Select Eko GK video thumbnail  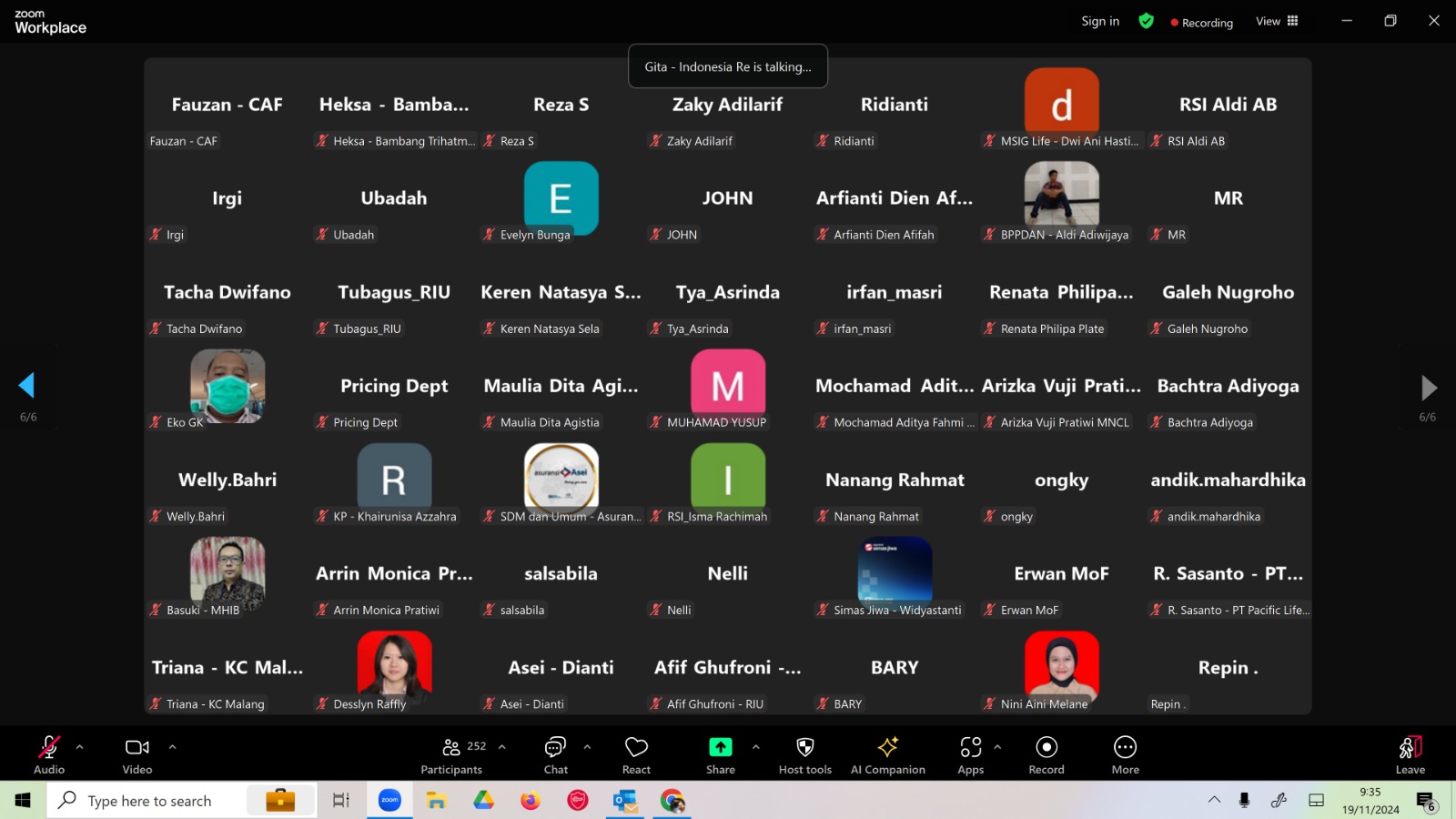(227, 386)
